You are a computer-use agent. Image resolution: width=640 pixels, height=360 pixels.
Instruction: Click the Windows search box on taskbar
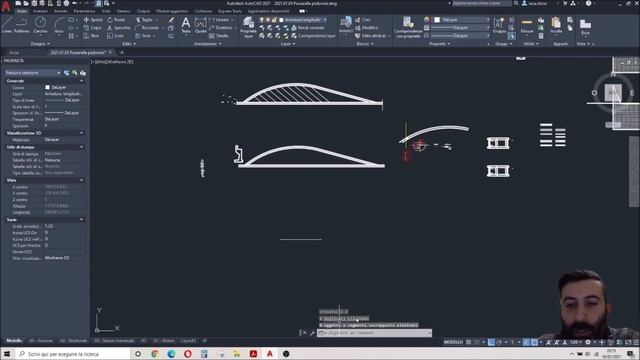[73, 354]
